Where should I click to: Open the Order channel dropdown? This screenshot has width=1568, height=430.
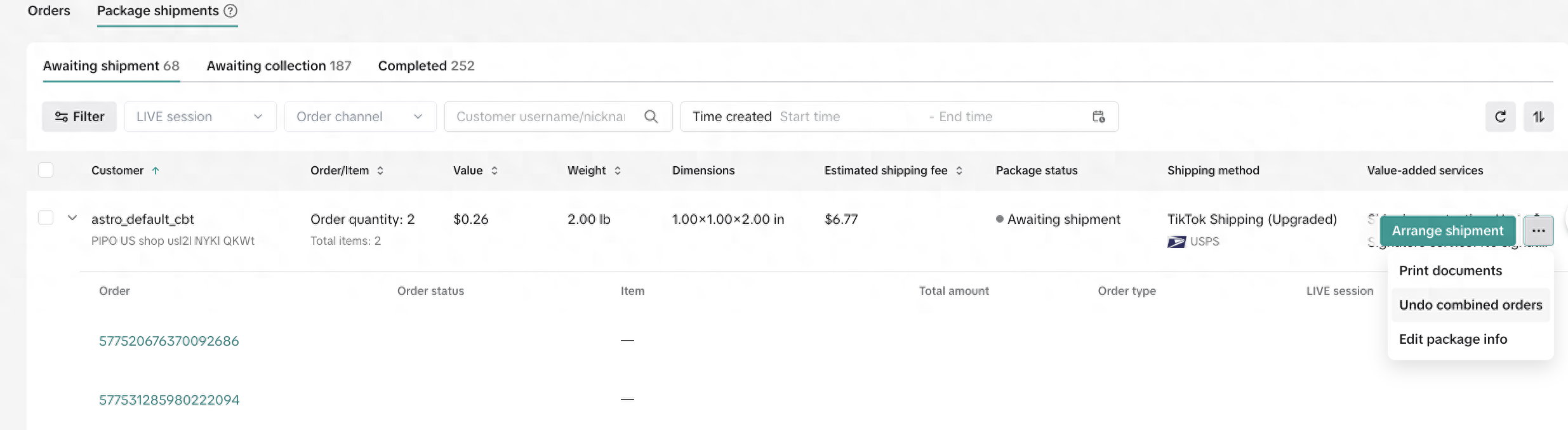point(361,117)
